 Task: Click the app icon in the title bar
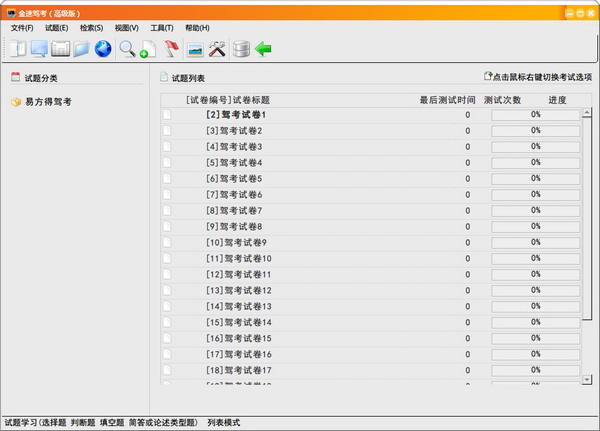pyautogui.click(x=11, y=13)
